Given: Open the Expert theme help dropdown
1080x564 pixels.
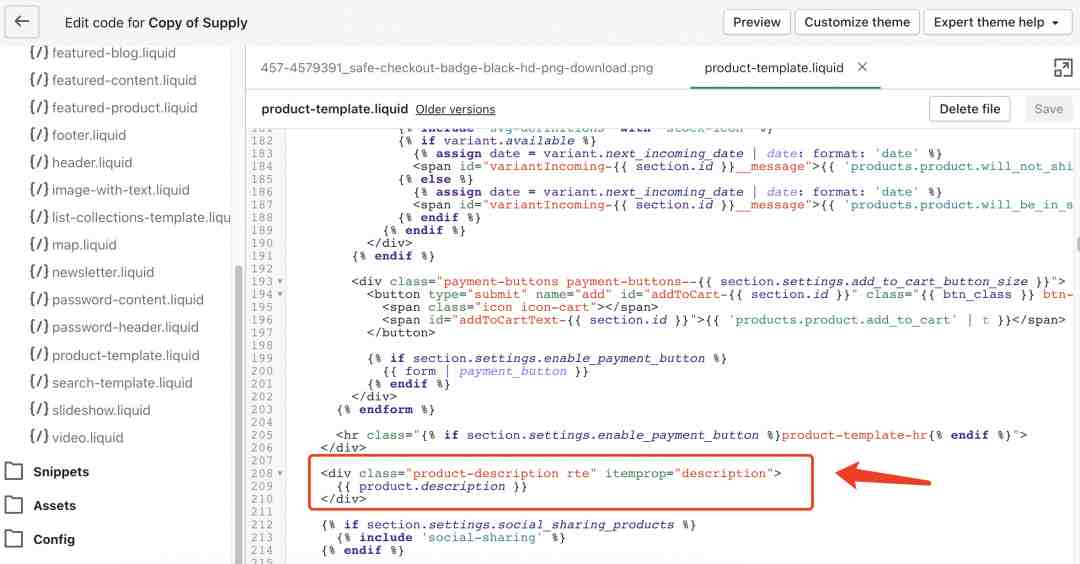Looking at the screenshot, I should coord(997,22).
